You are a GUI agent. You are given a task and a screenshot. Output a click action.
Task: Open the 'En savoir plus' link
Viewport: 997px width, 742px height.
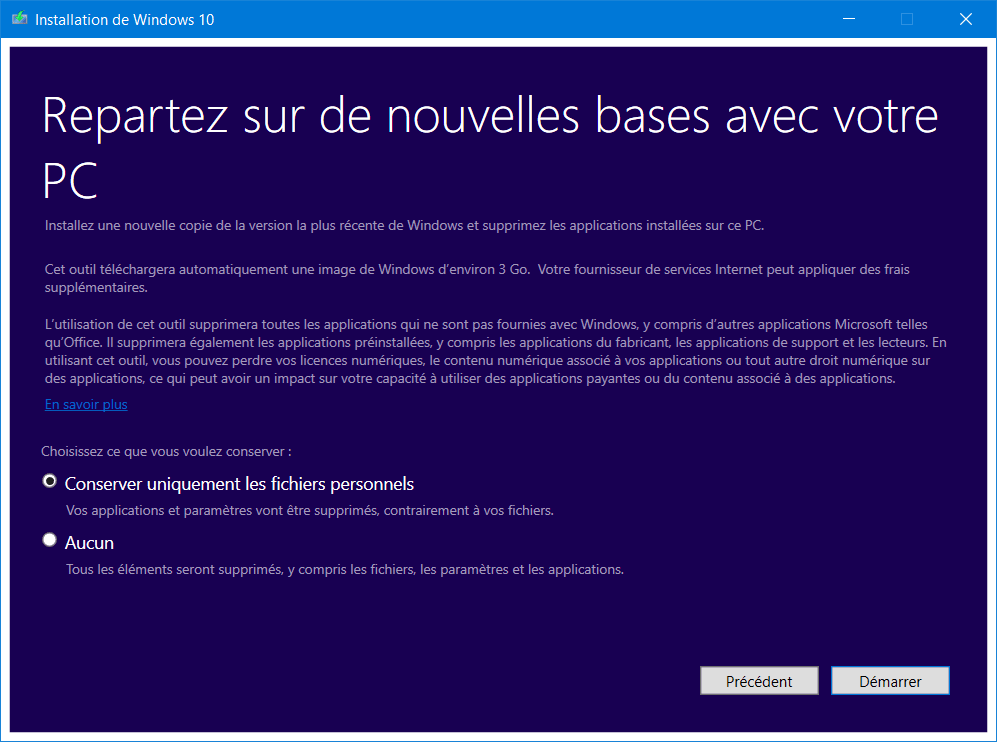[86, 404]
